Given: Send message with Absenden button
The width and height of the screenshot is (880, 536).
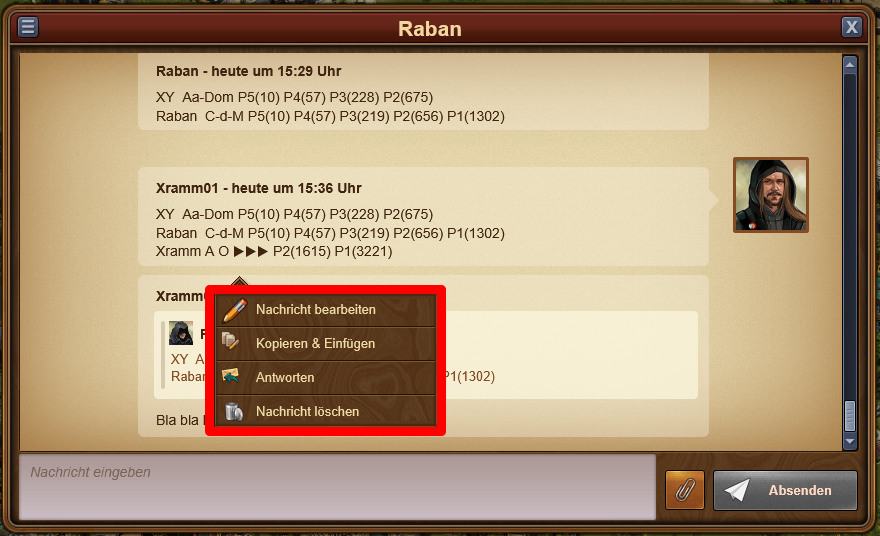Looking at the screenshot, I should 785,490.
